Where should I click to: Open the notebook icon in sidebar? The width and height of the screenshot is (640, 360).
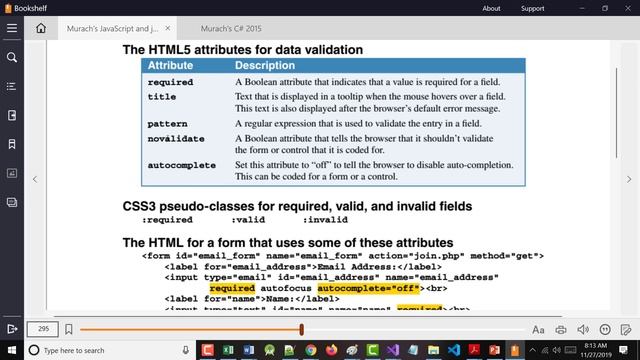(x=12, y=116)
